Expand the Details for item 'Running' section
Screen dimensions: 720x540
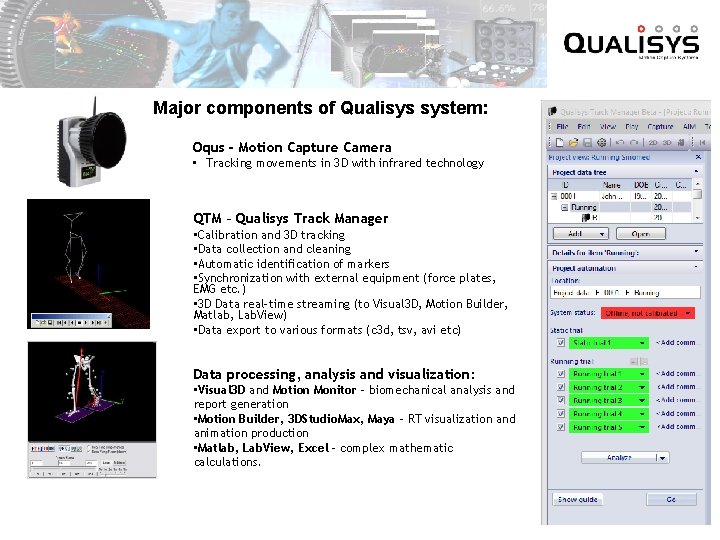tap(696, 252)
